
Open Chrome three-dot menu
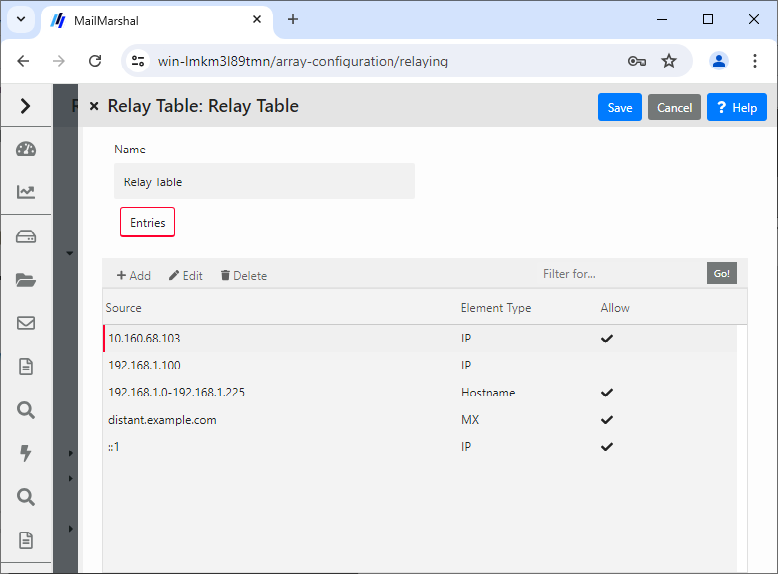[755, 61]
